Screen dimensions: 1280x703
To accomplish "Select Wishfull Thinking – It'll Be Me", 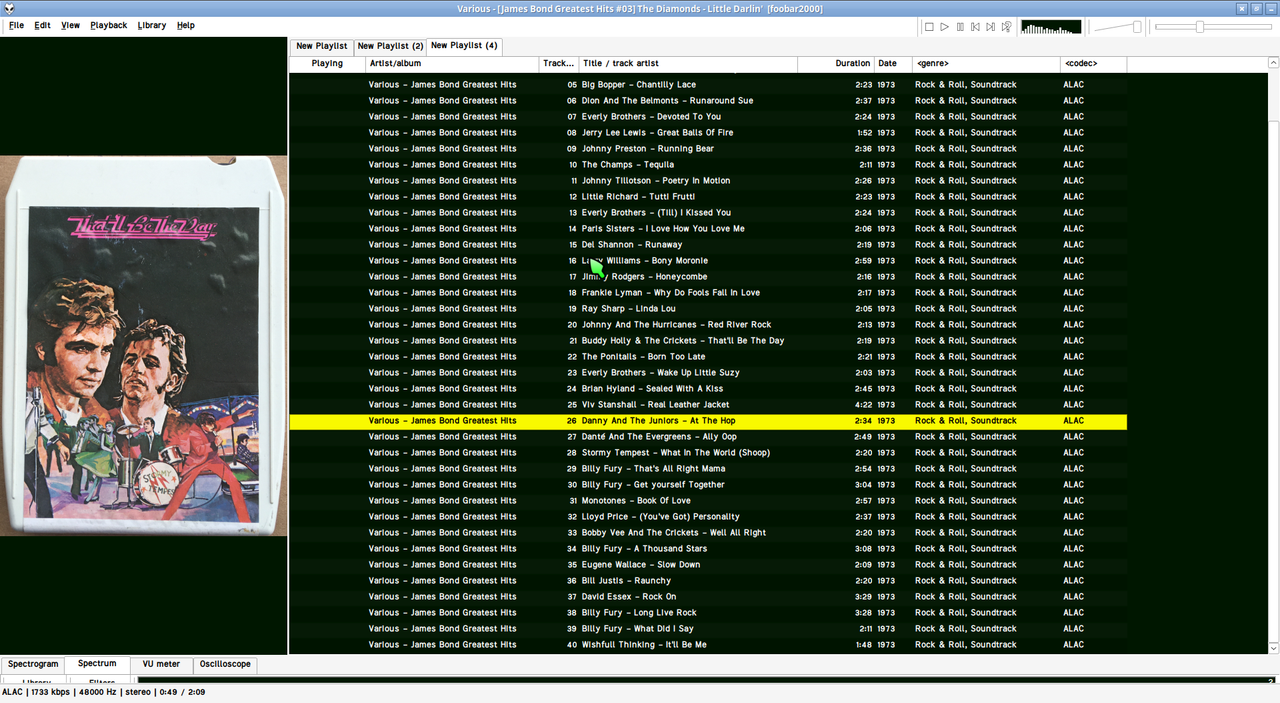I will [708, 645].
